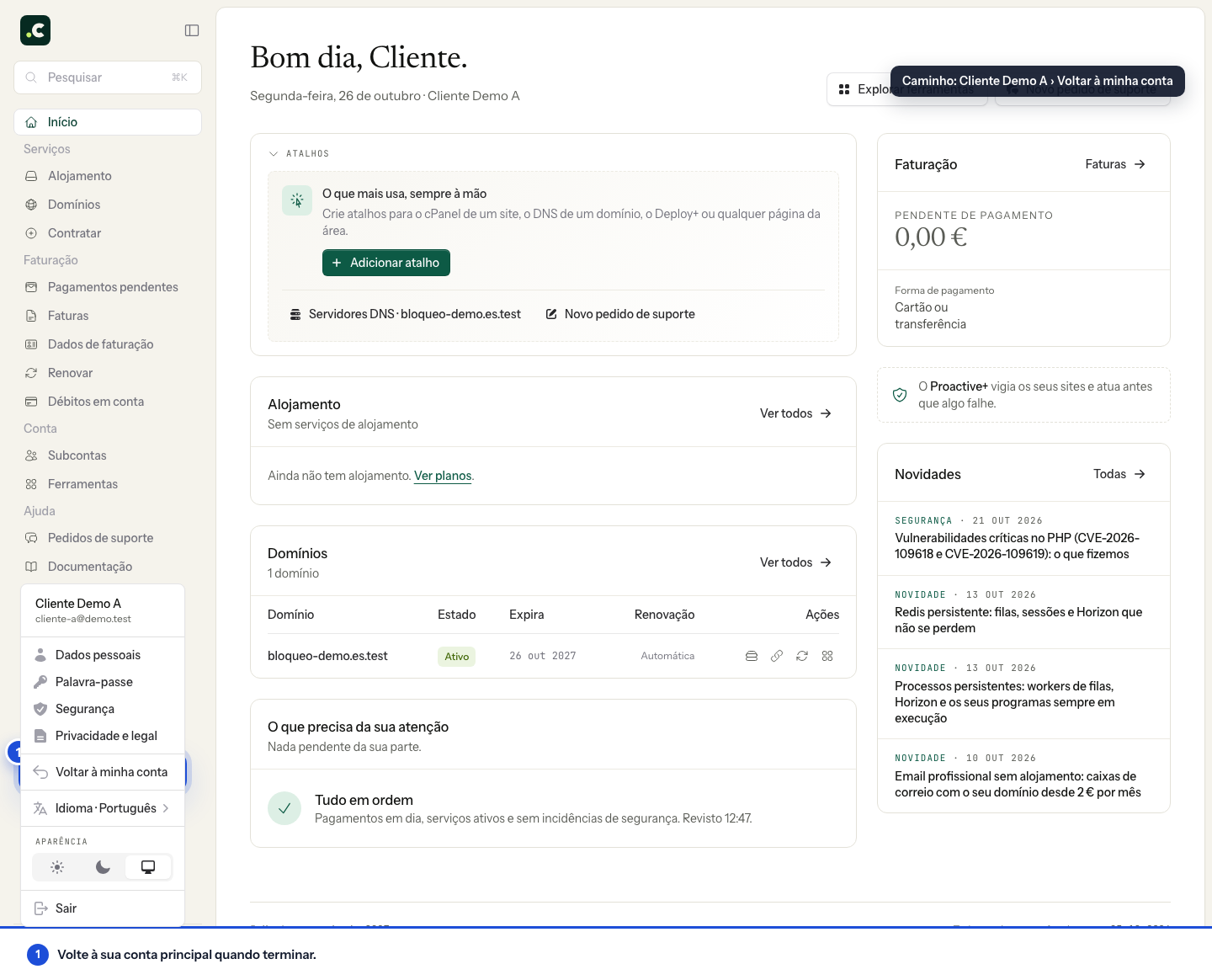
Task: Open the Processos persistentes news item
Action: coord(1023,694)
